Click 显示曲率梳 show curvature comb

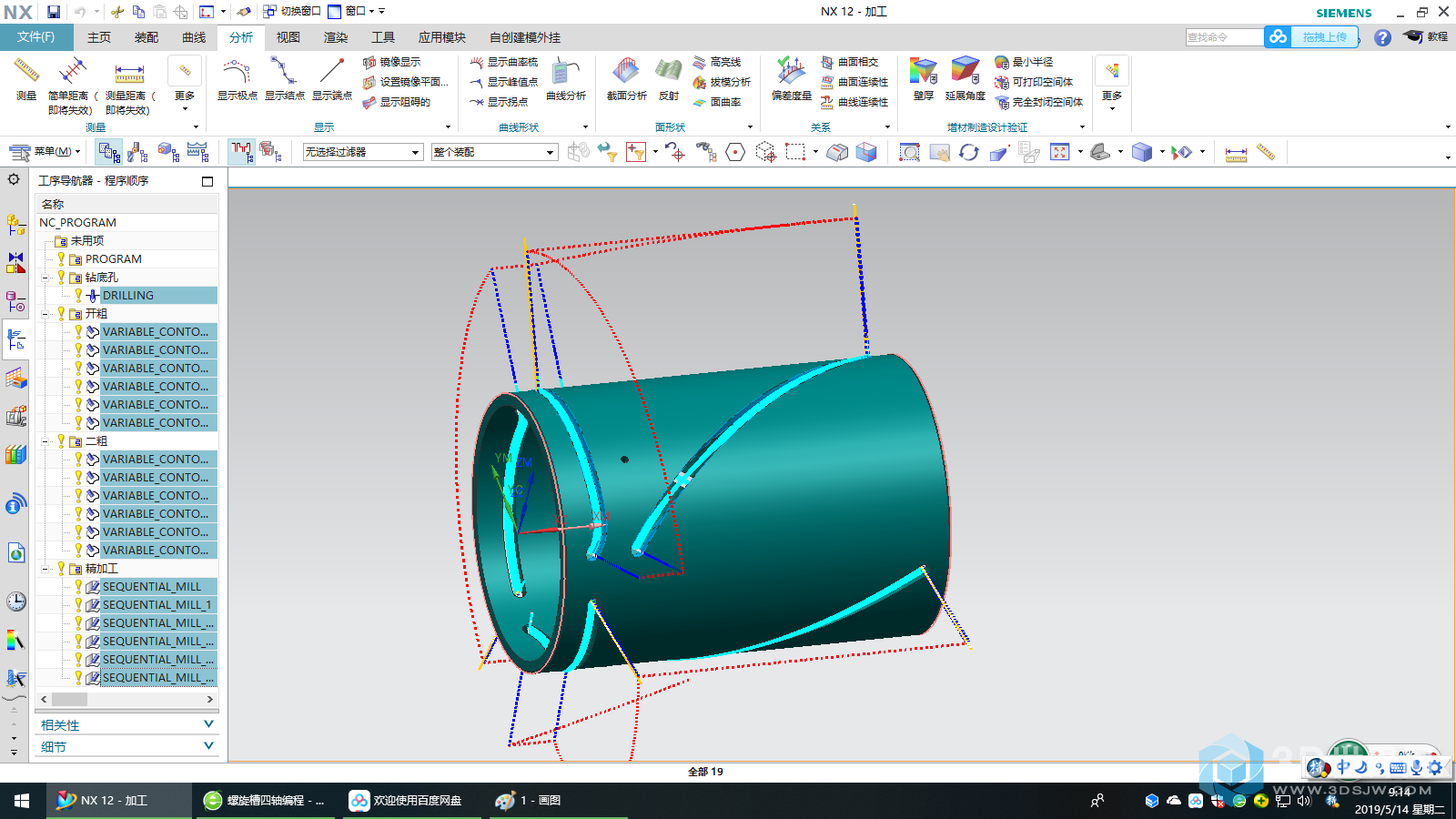pos(503,62)
